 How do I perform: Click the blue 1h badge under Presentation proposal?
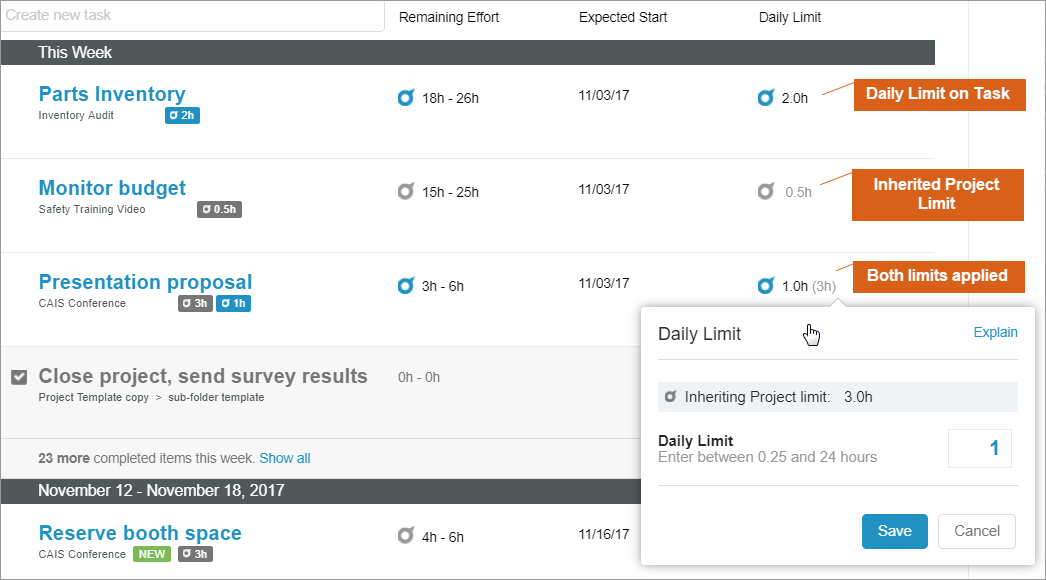point(233,304)
